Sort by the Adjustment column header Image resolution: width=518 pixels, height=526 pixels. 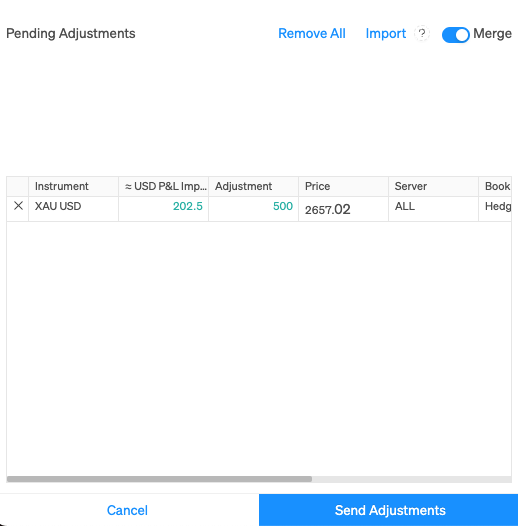pos(253,186)
